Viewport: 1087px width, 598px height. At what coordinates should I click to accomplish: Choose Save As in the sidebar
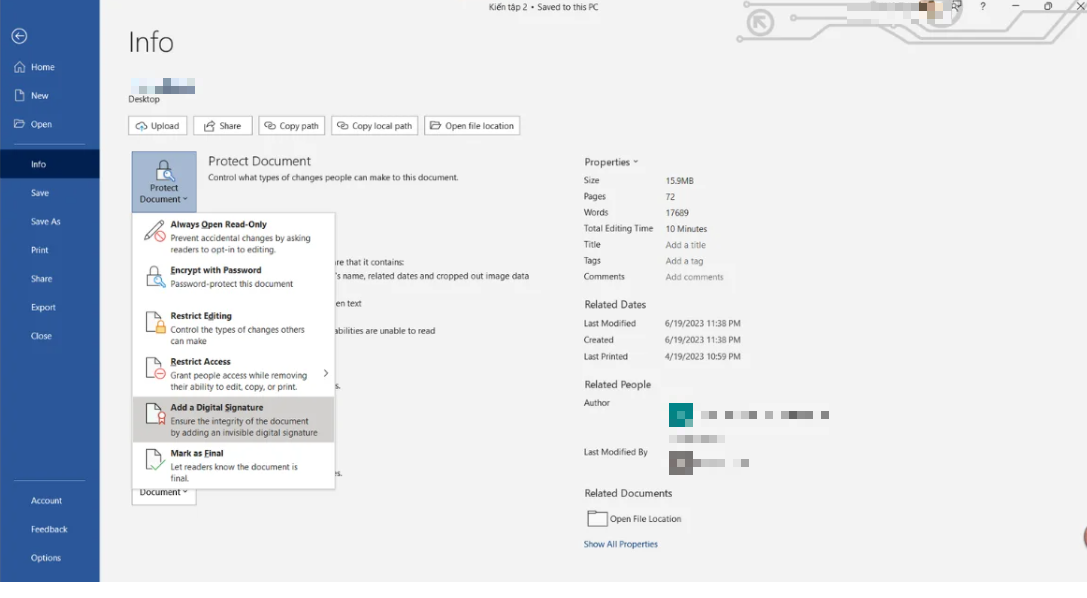pos(49,221)
